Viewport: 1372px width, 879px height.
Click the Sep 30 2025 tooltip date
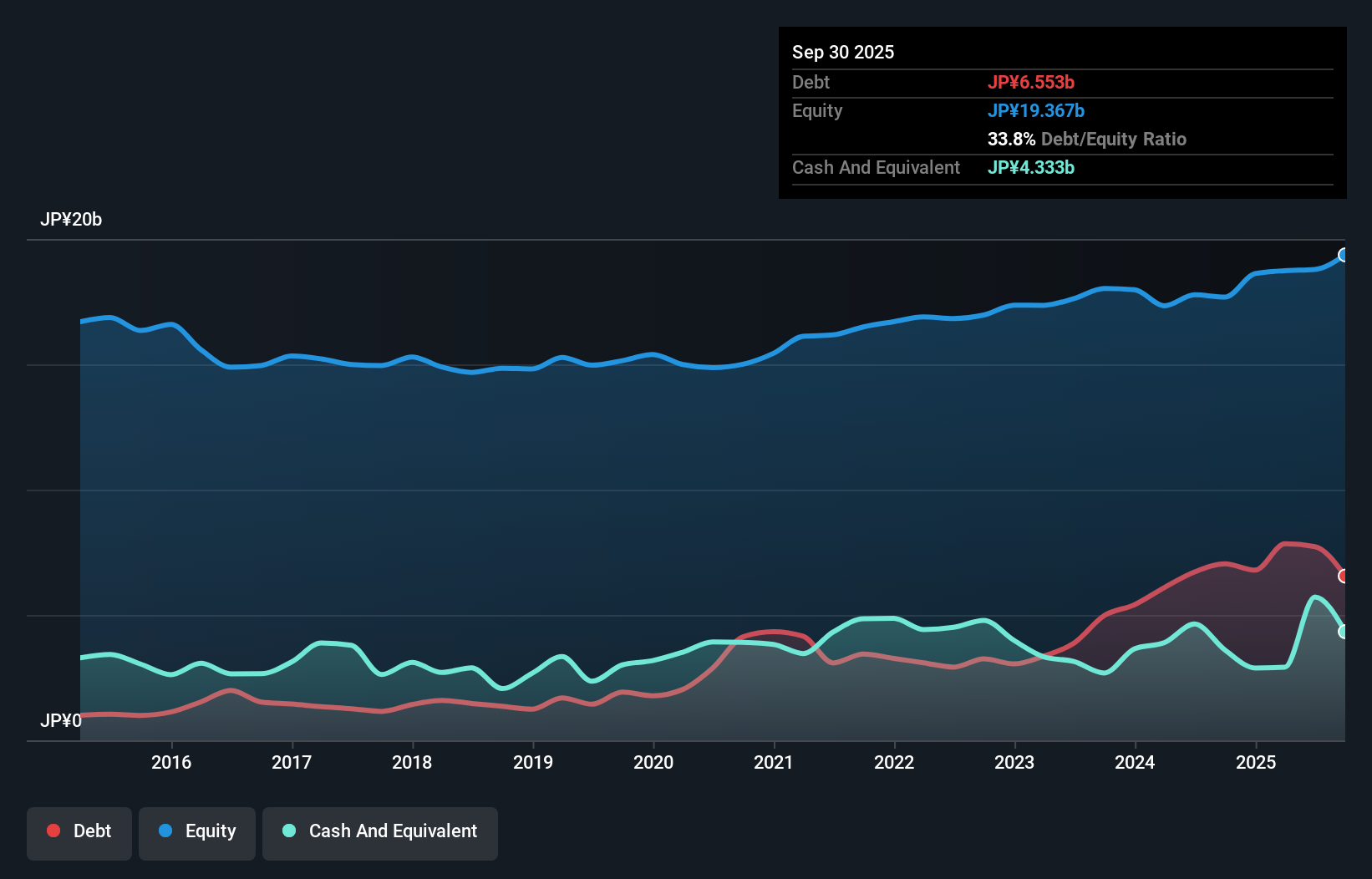pyautogui.click(x=843, y=52)
